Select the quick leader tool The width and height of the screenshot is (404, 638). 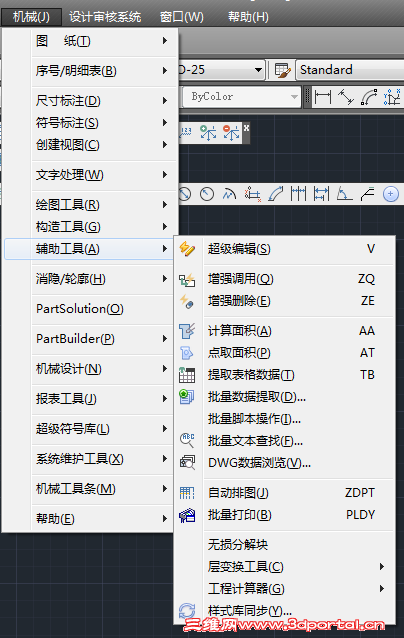pyautogui.click(x=367, y=194)
